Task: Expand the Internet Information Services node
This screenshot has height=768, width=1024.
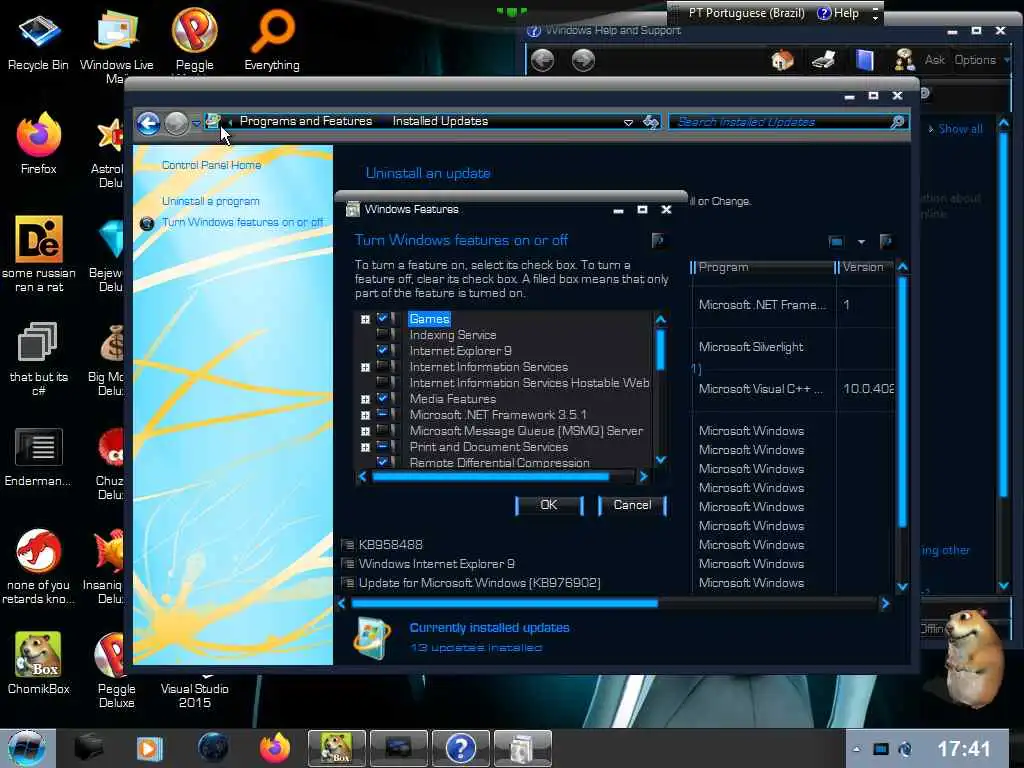Action: coord(365,367)
